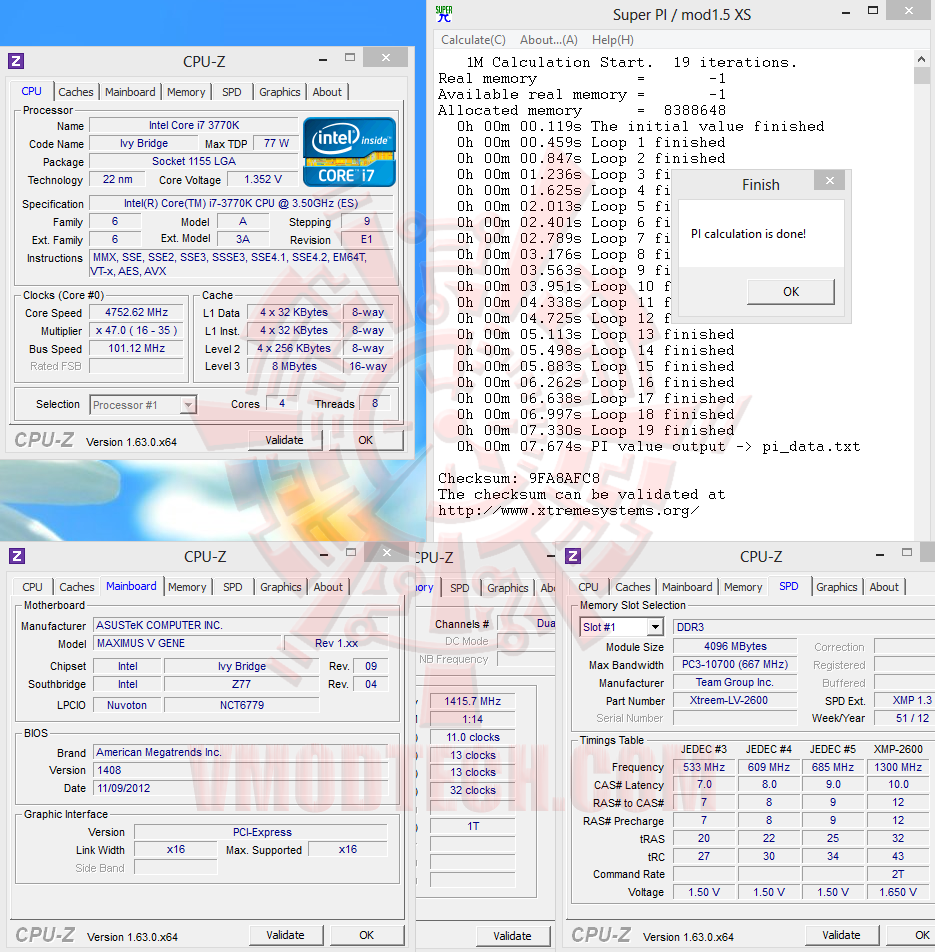Switch to Mainboard tab in top CPU-Z window
The width and height of the screenshot is (935, 952).
[130, 92]
